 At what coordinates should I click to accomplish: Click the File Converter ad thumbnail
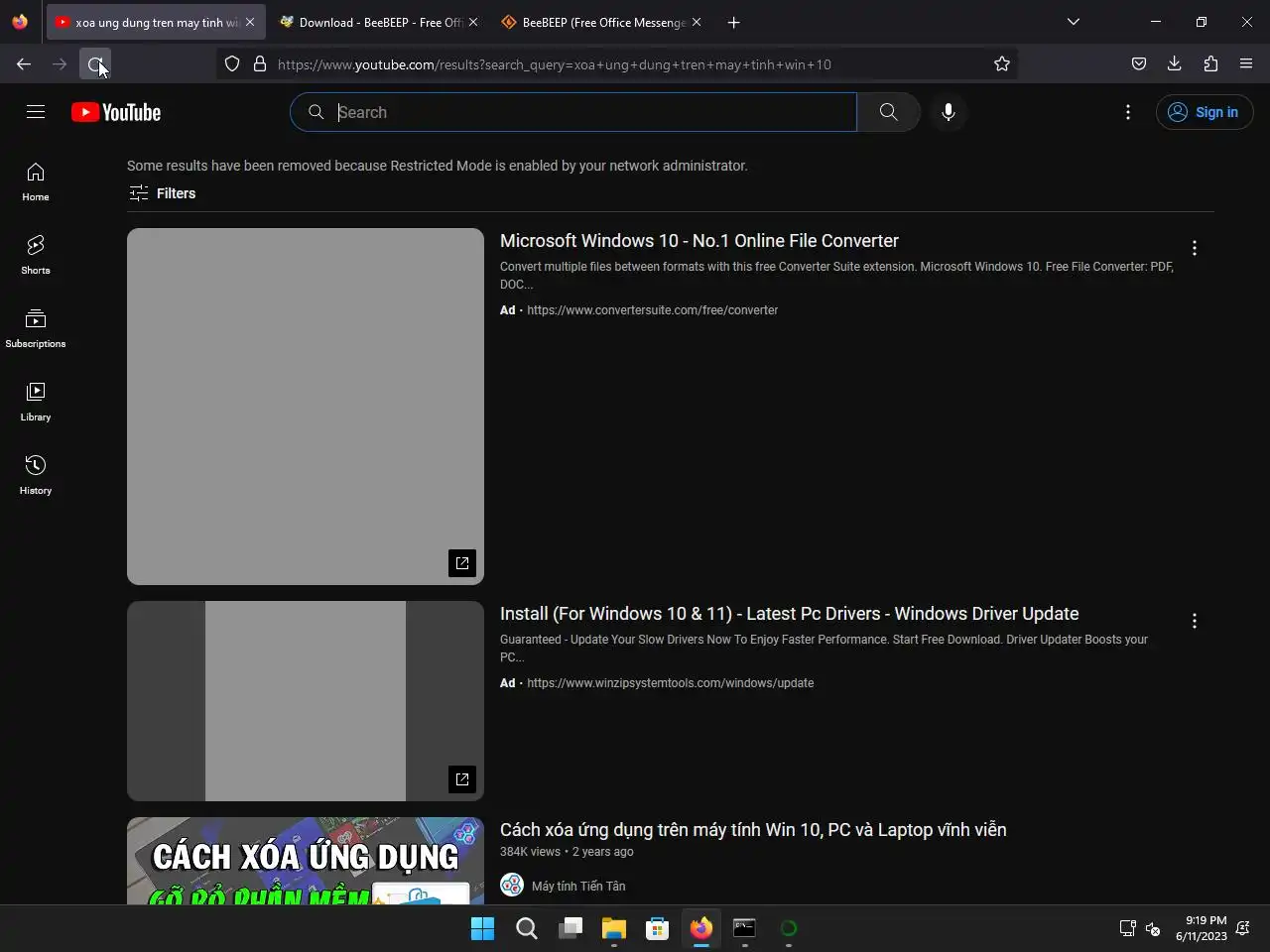click(x=306, y=407)
